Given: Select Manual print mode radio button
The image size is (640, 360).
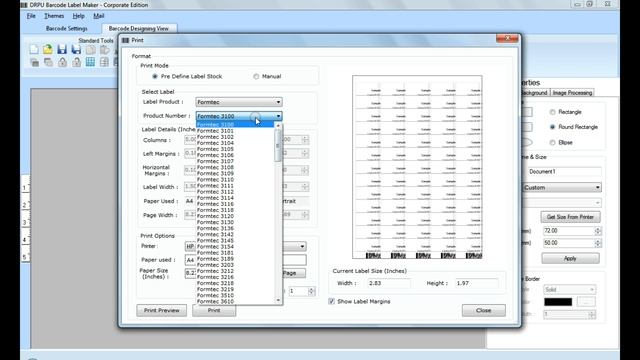Looking at the screenshot, I should 256,76.
